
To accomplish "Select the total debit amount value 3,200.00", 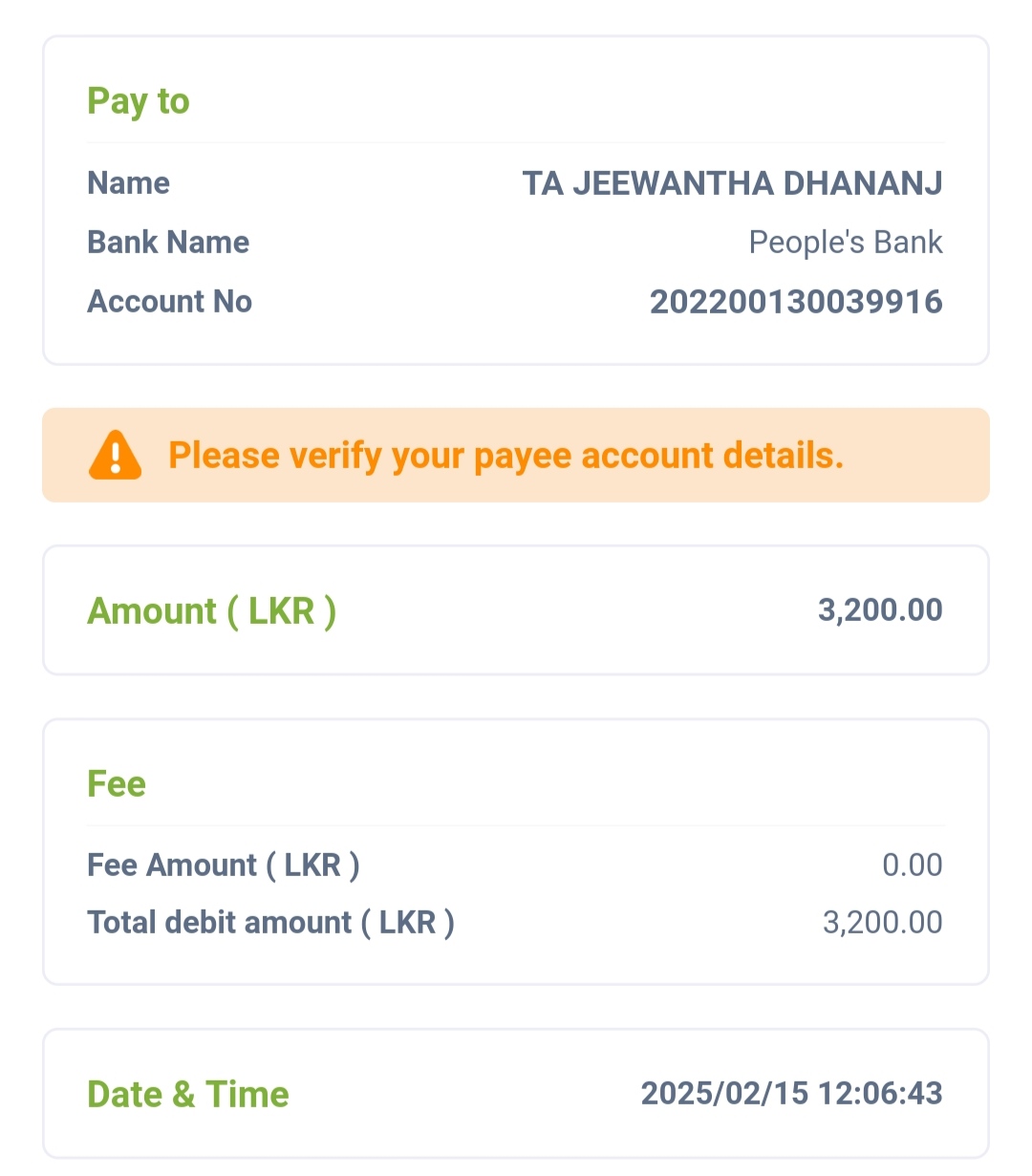I will (x=882, y=922).
